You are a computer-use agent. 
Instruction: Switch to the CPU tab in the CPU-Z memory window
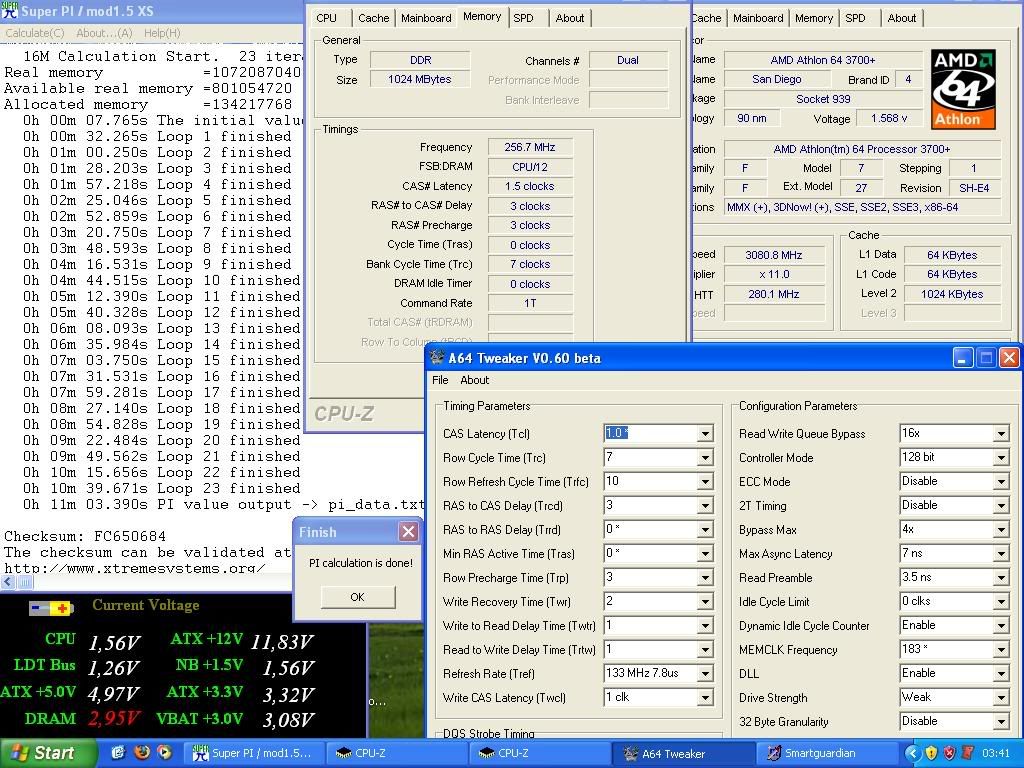tap(327, 18)
